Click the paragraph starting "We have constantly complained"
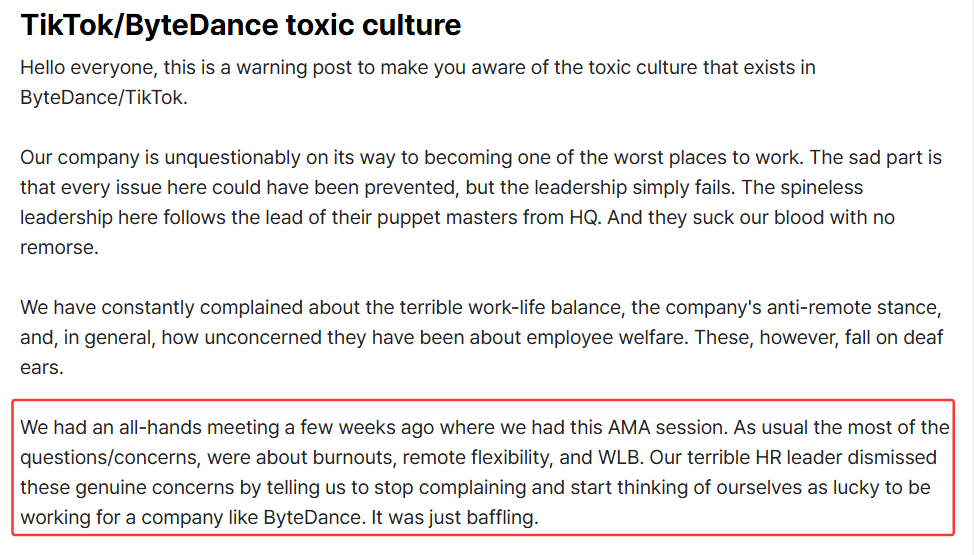The image size is (974, 555). pos(481,337)
